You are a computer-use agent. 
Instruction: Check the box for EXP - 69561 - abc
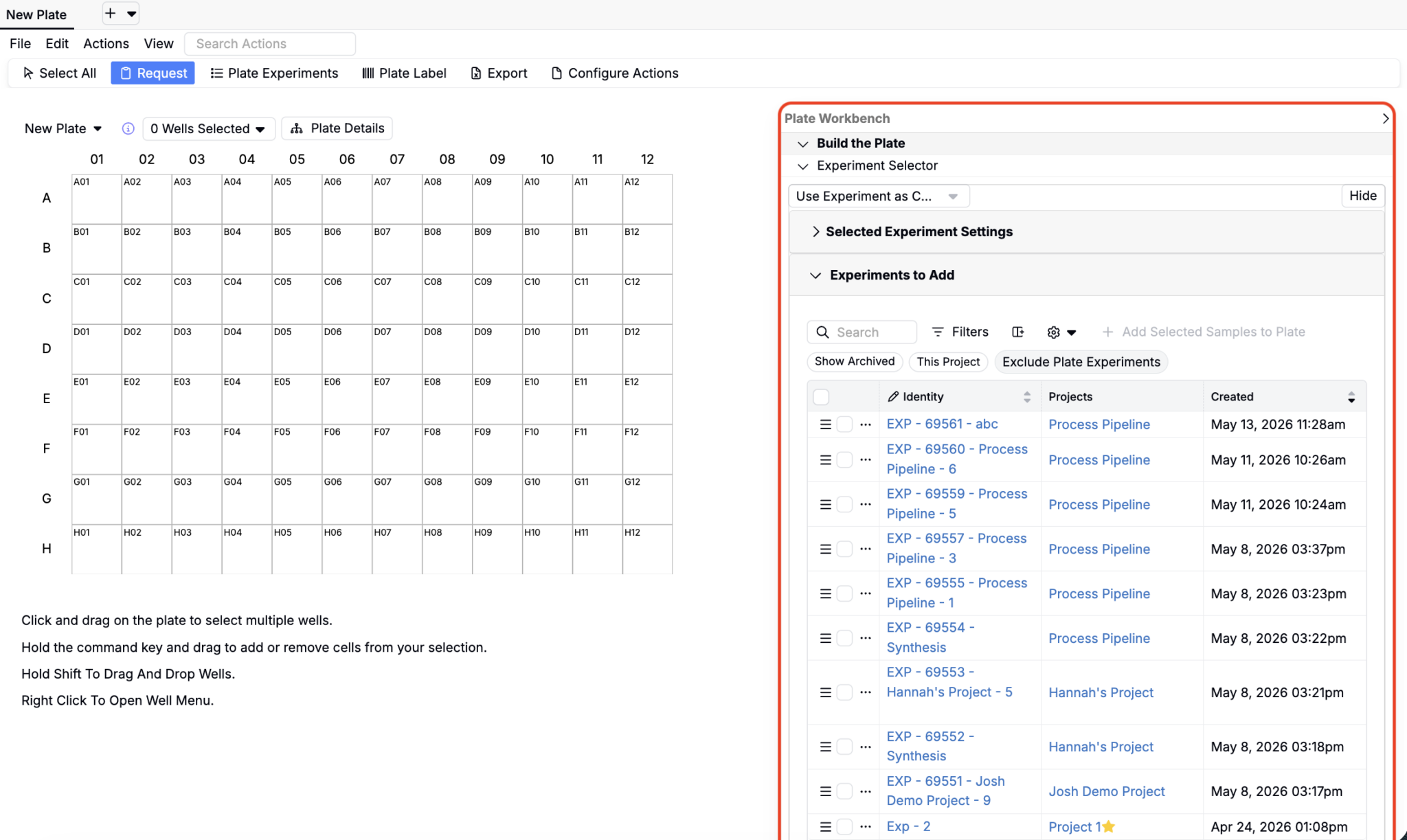pos(844,424)
